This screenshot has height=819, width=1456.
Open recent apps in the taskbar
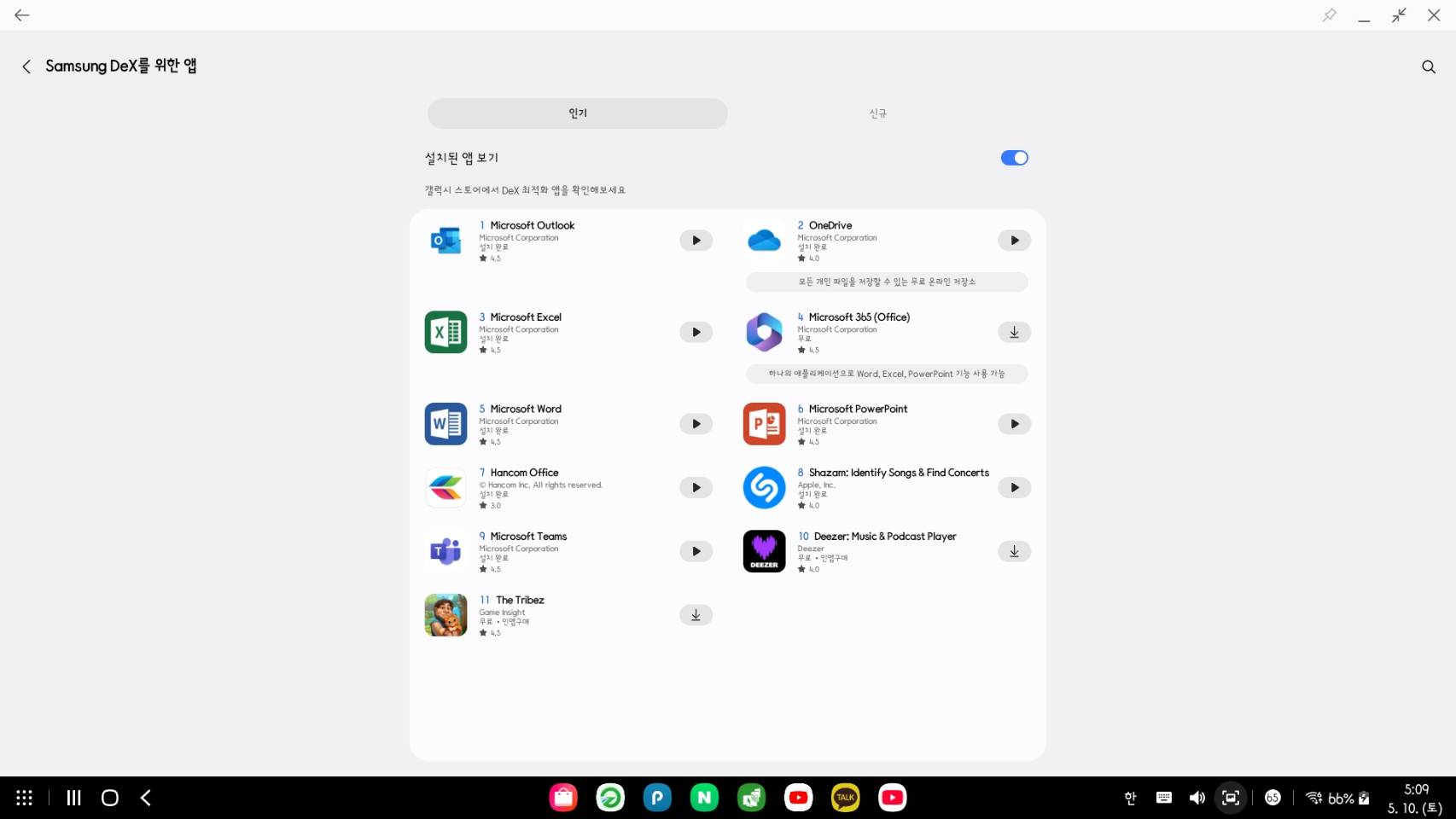click(73, 798)
